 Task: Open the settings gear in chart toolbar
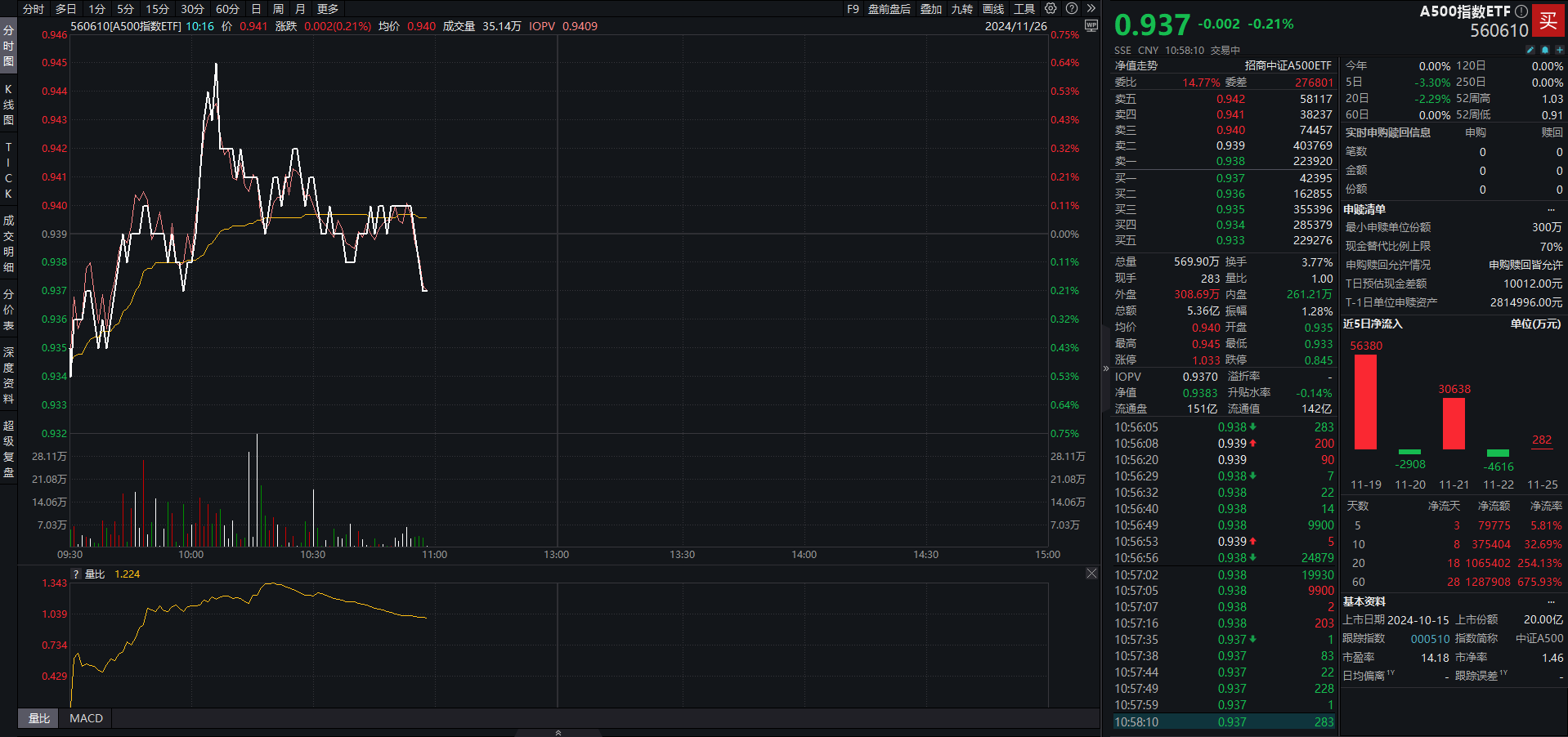(1051, 8)
